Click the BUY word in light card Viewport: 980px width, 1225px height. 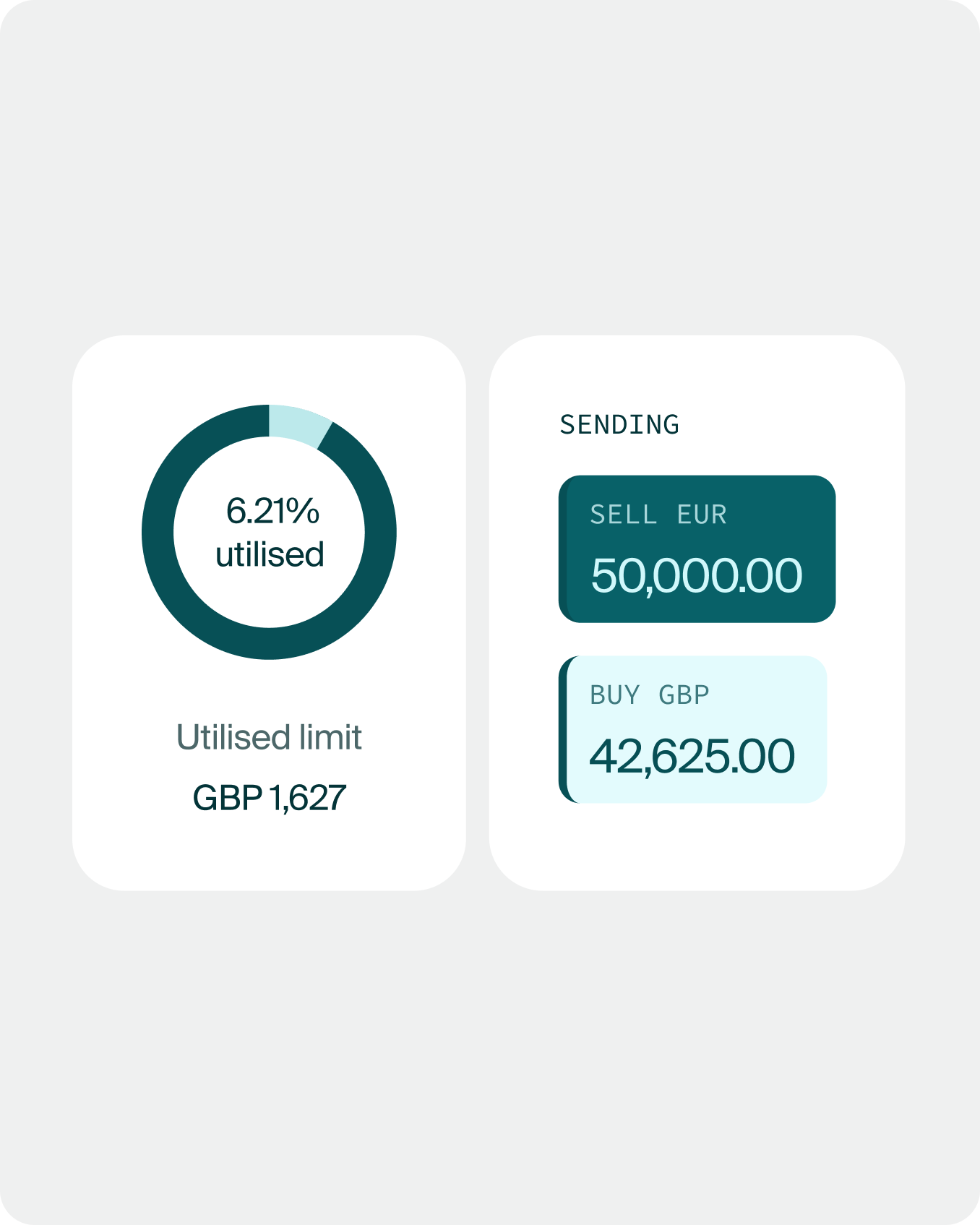pyautogui.click(x=615, y=695)
